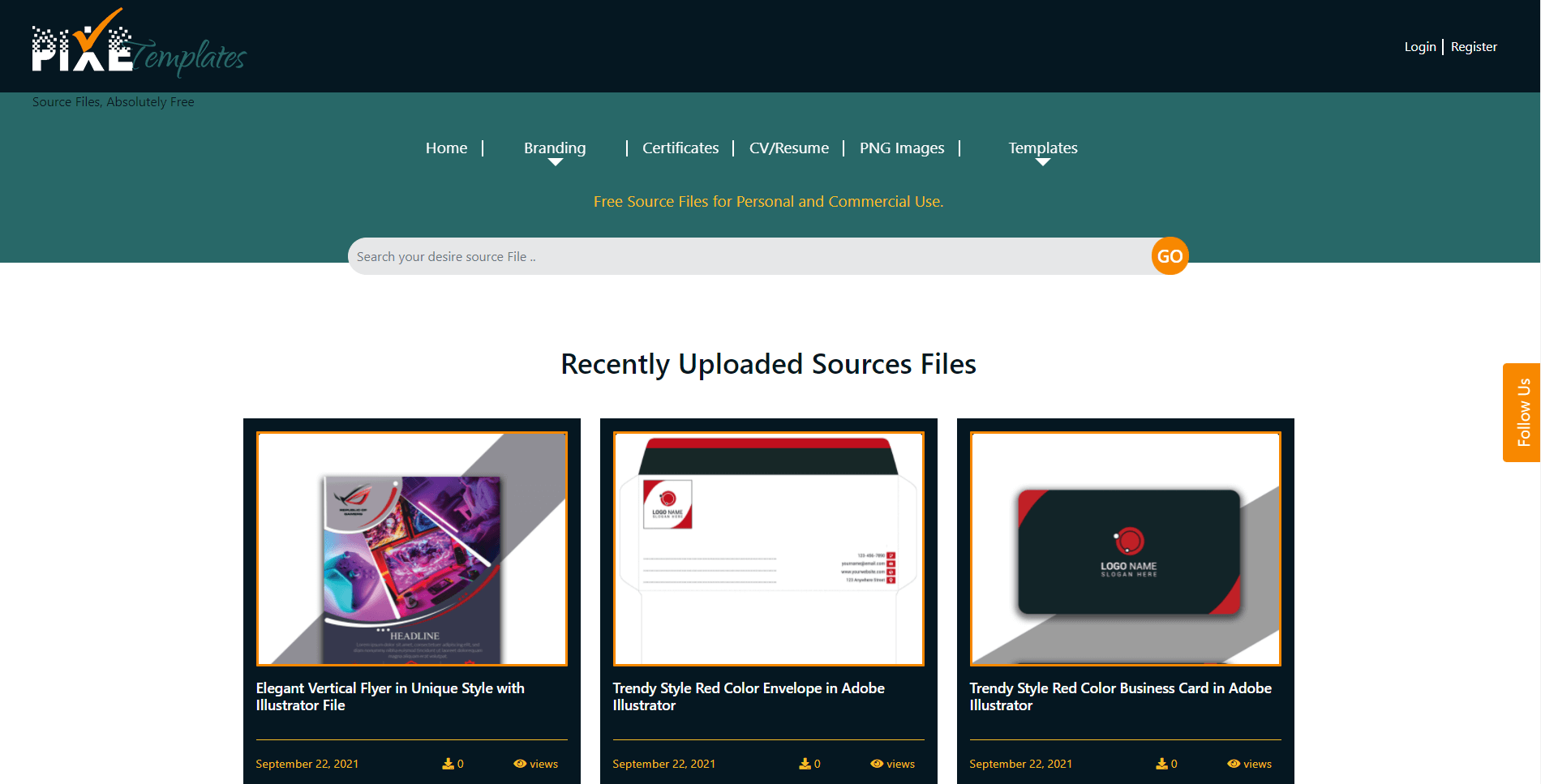The height and width of the screenshot is (784, 1541).
Task: Click the download icon on the Envelope card
Action: tap(804, 763)
